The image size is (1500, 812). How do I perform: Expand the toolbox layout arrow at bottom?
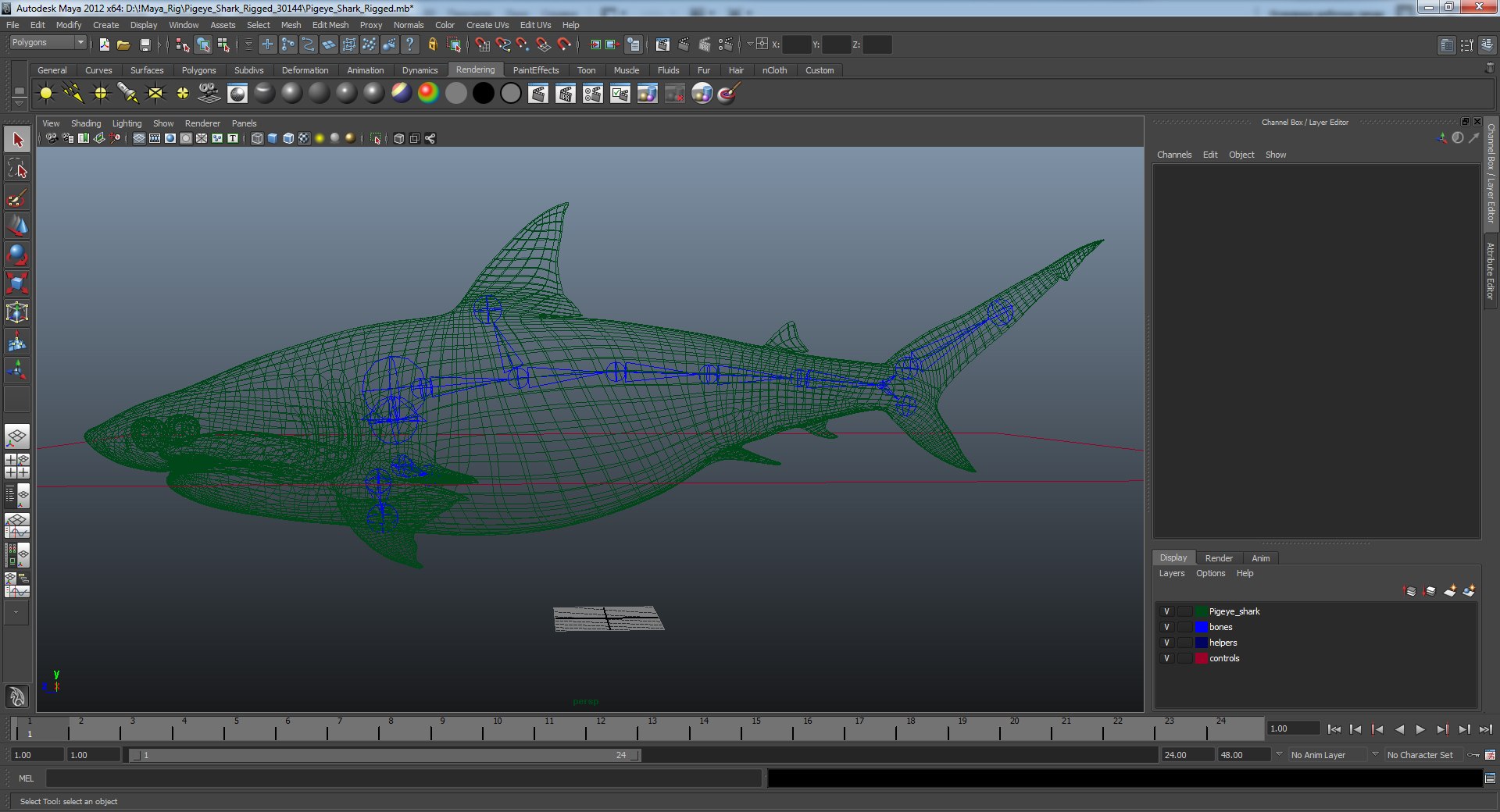[16, 613]
